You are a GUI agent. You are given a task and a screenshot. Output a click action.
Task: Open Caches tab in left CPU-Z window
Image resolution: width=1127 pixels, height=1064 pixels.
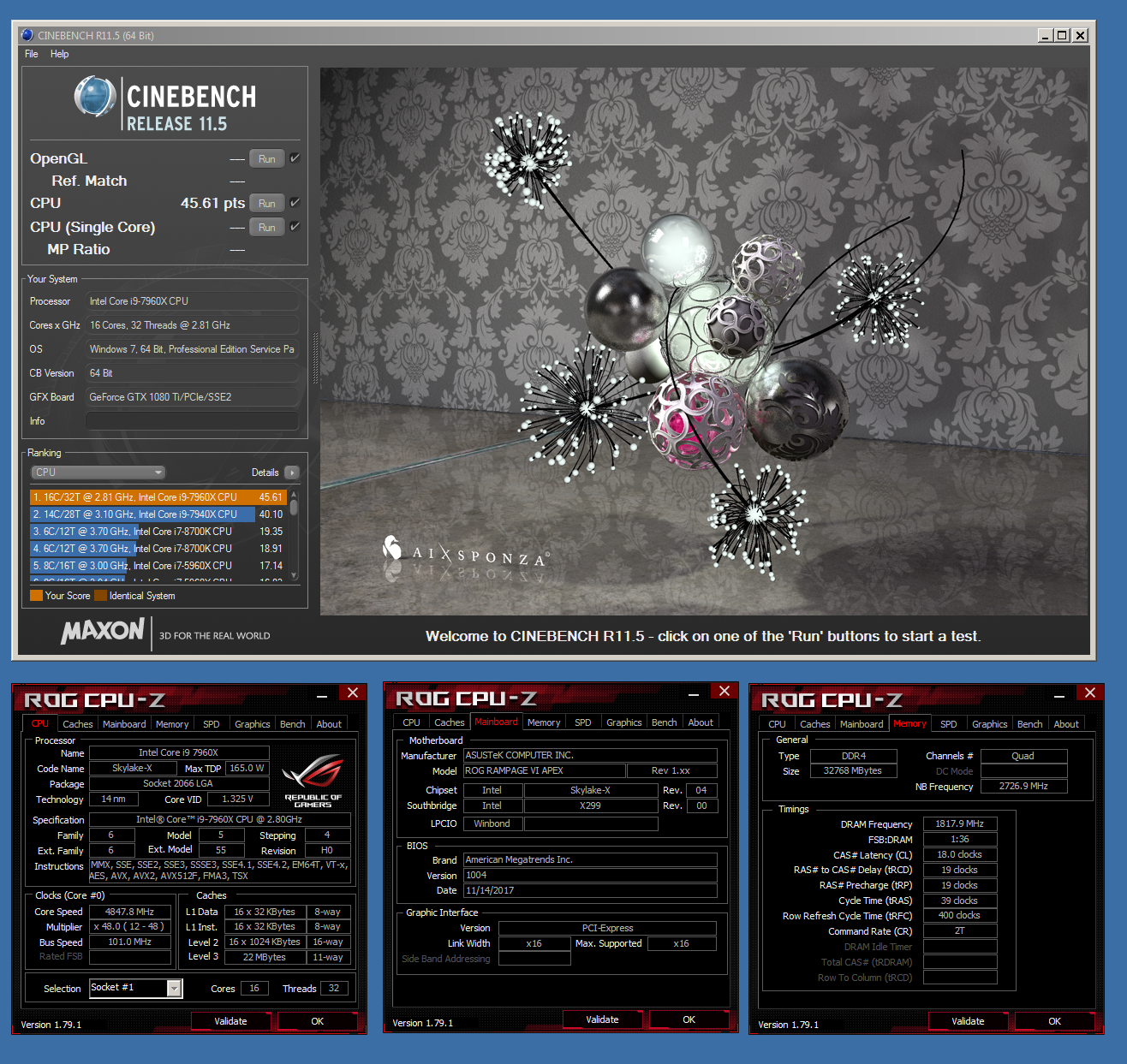[x=77, y=724]
